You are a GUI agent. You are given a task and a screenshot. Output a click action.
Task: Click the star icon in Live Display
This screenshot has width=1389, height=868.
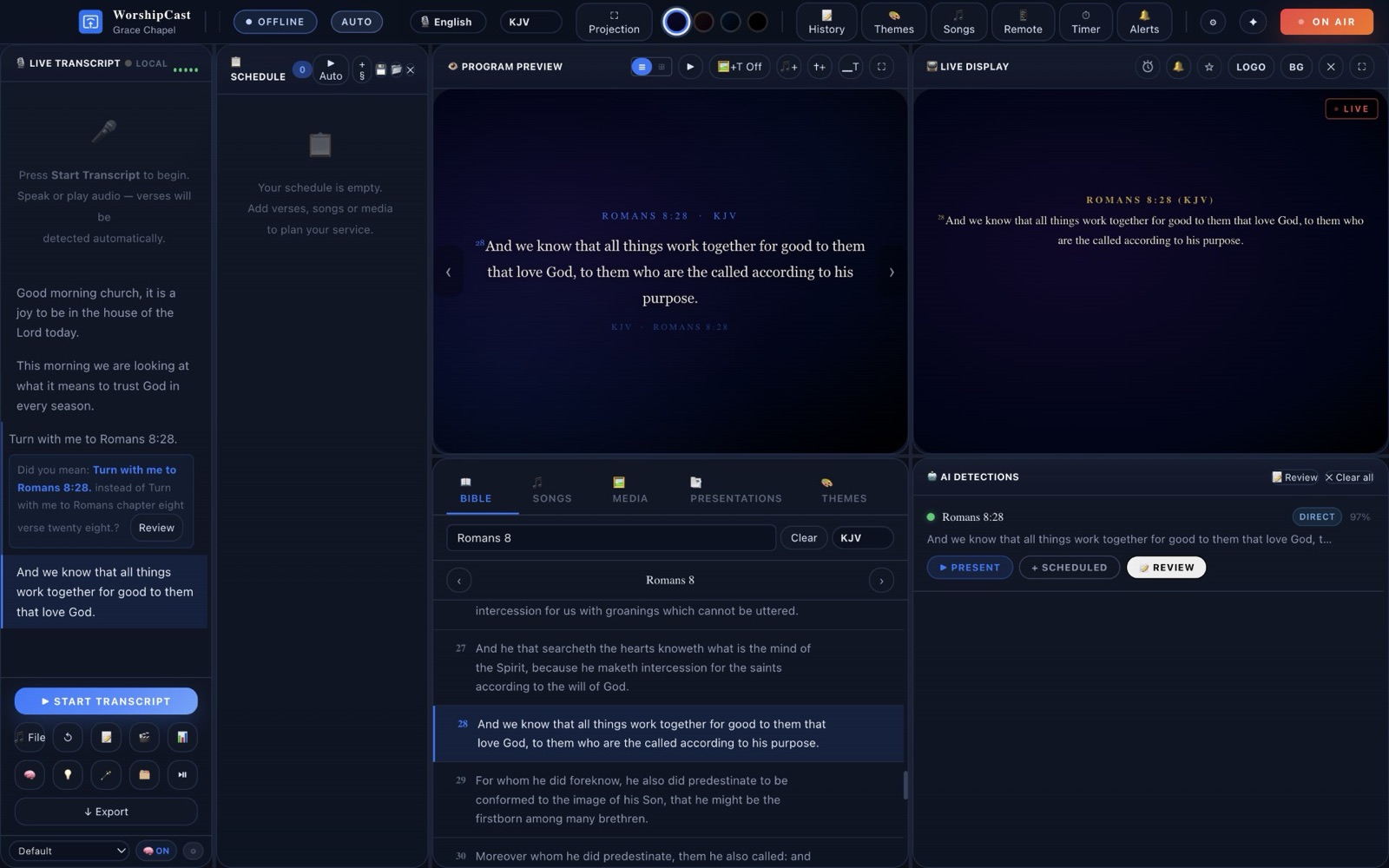click(1208, 67)
